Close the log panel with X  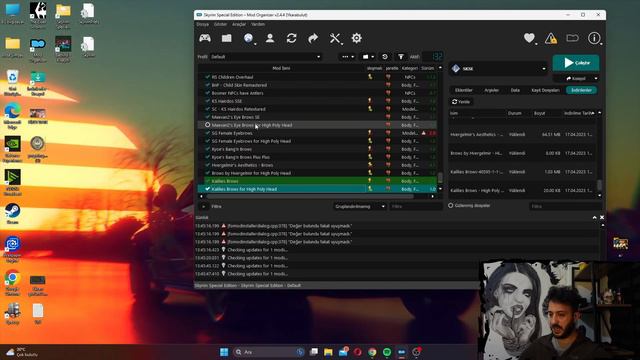click(x=602, y=218)
